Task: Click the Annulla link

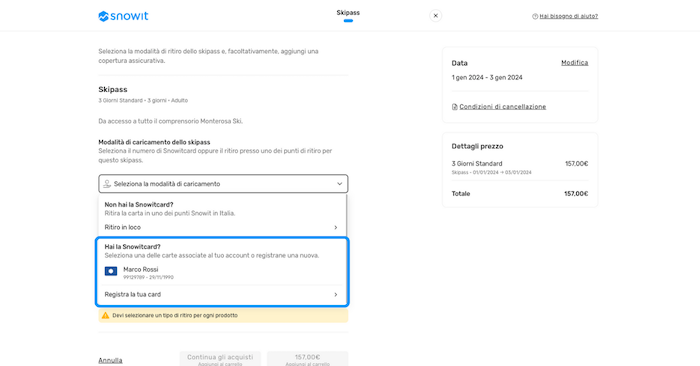Action: coord(110,360)
